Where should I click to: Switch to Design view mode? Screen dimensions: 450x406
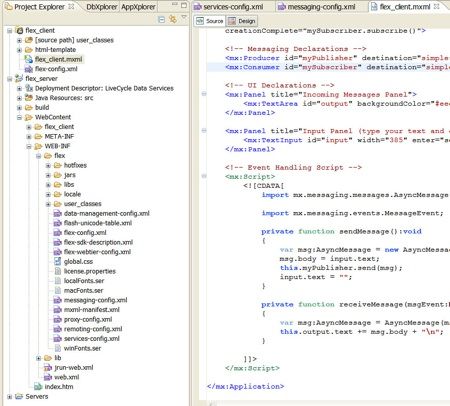(242, 21)
